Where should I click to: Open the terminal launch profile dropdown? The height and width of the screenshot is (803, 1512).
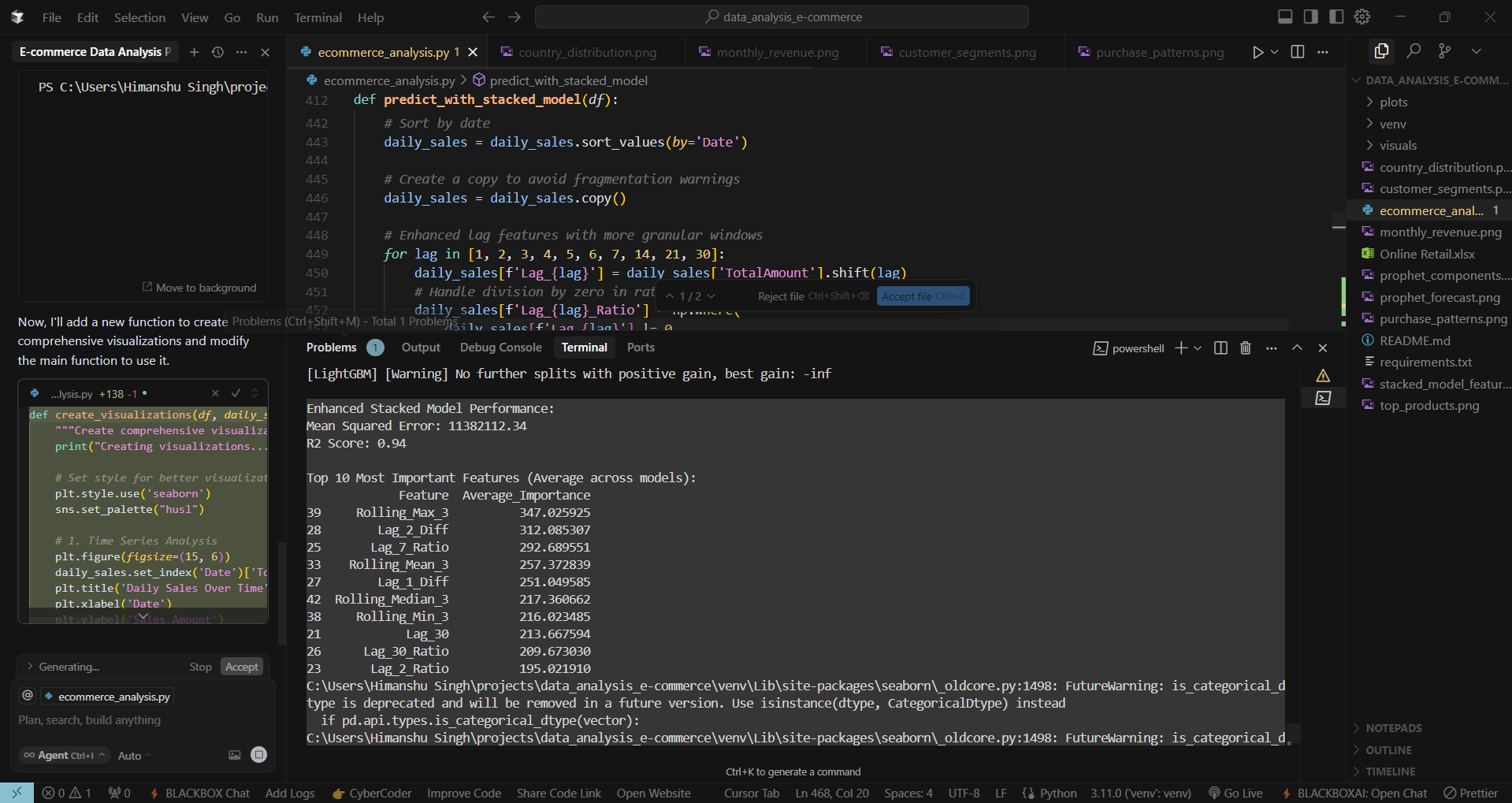[1198, 348]
